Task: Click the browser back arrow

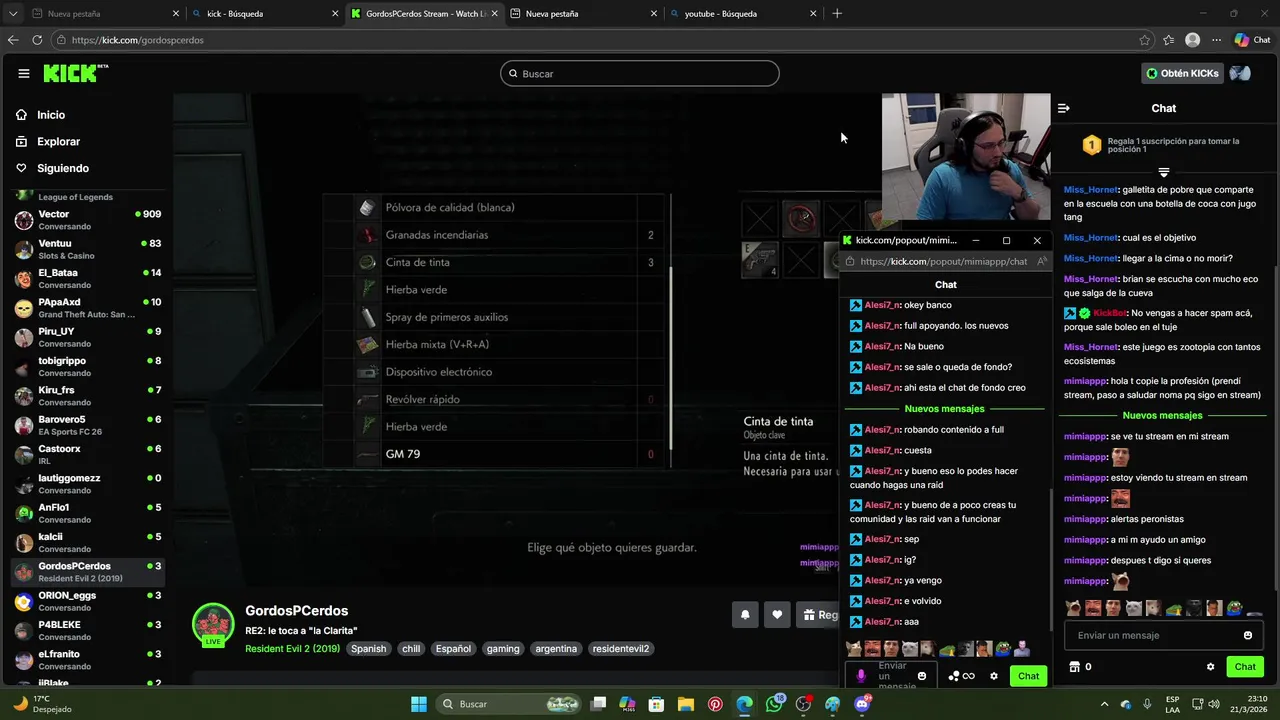Action: click(x=13, y=40)
